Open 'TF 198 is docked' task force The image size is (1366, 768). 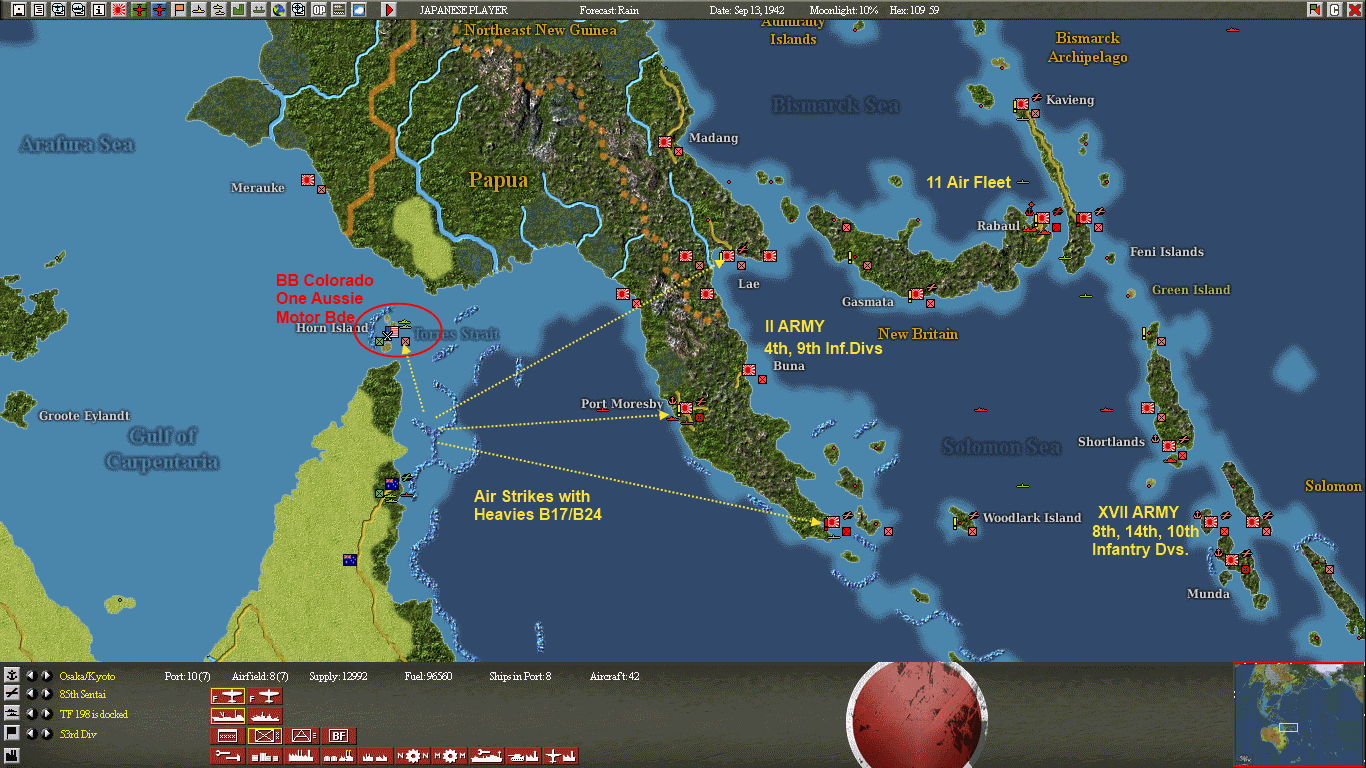[x=94, y=715]
